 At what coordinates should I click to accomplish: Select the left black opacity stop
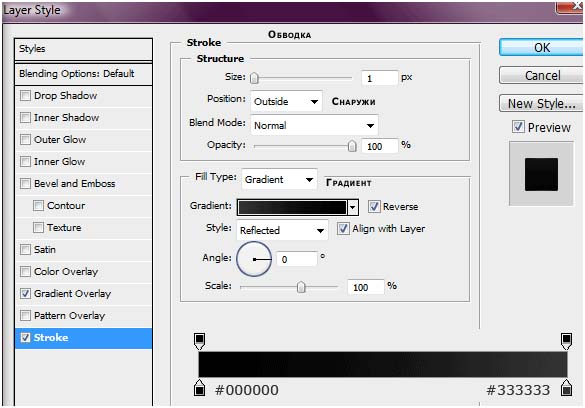click(x=200, y=341)
